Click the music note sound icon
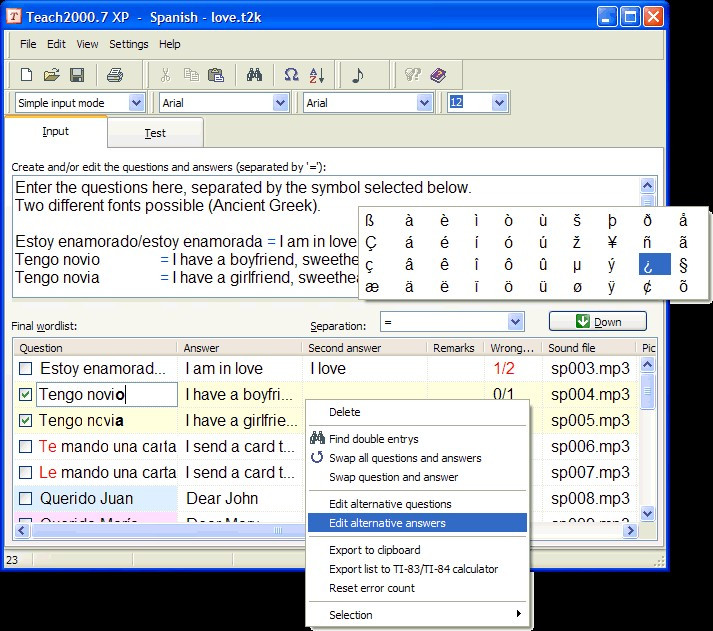Screen dimensions: 713x631 [358, 75]
